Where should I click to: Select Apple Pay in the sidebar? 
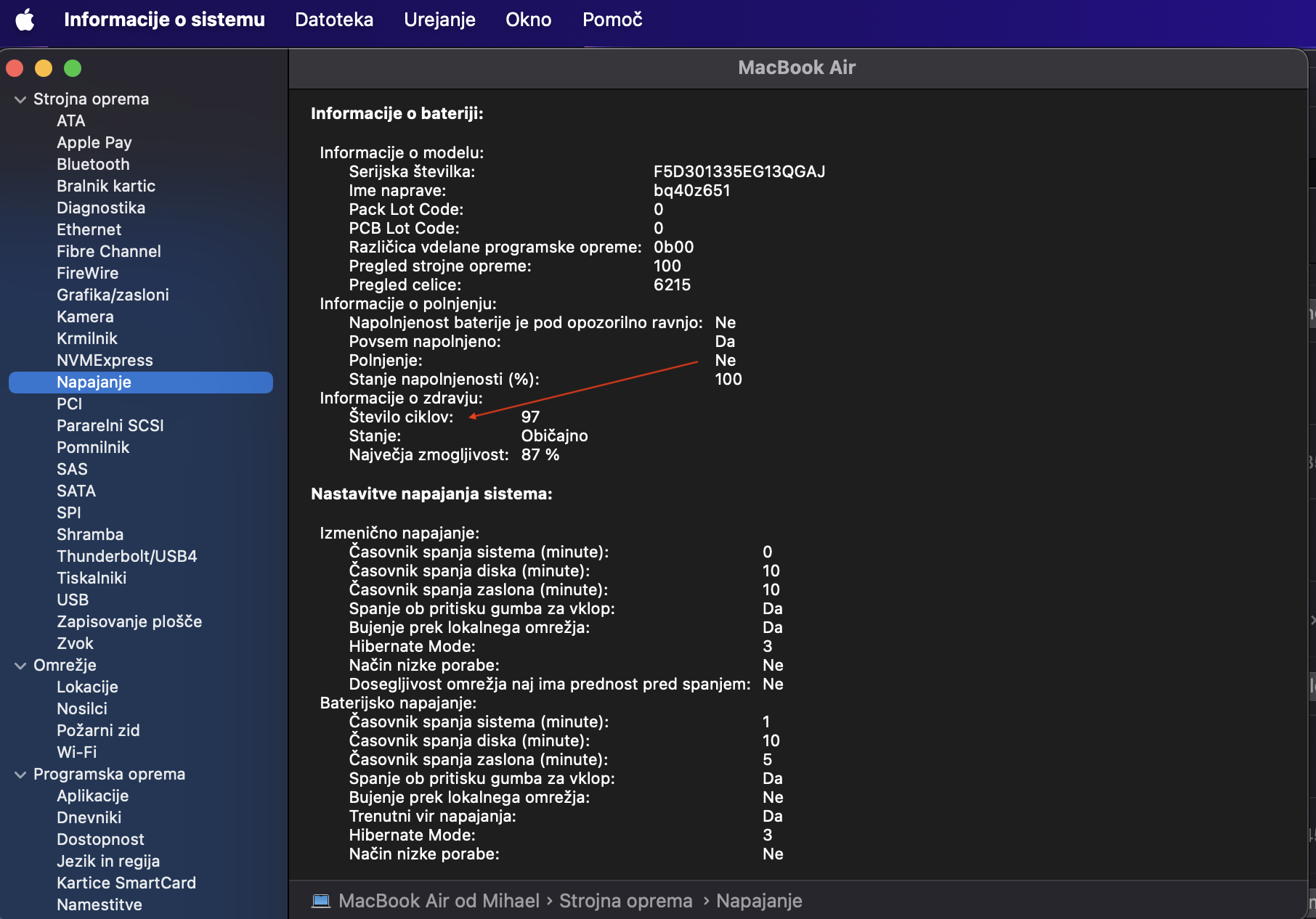(x=94, y=142)
